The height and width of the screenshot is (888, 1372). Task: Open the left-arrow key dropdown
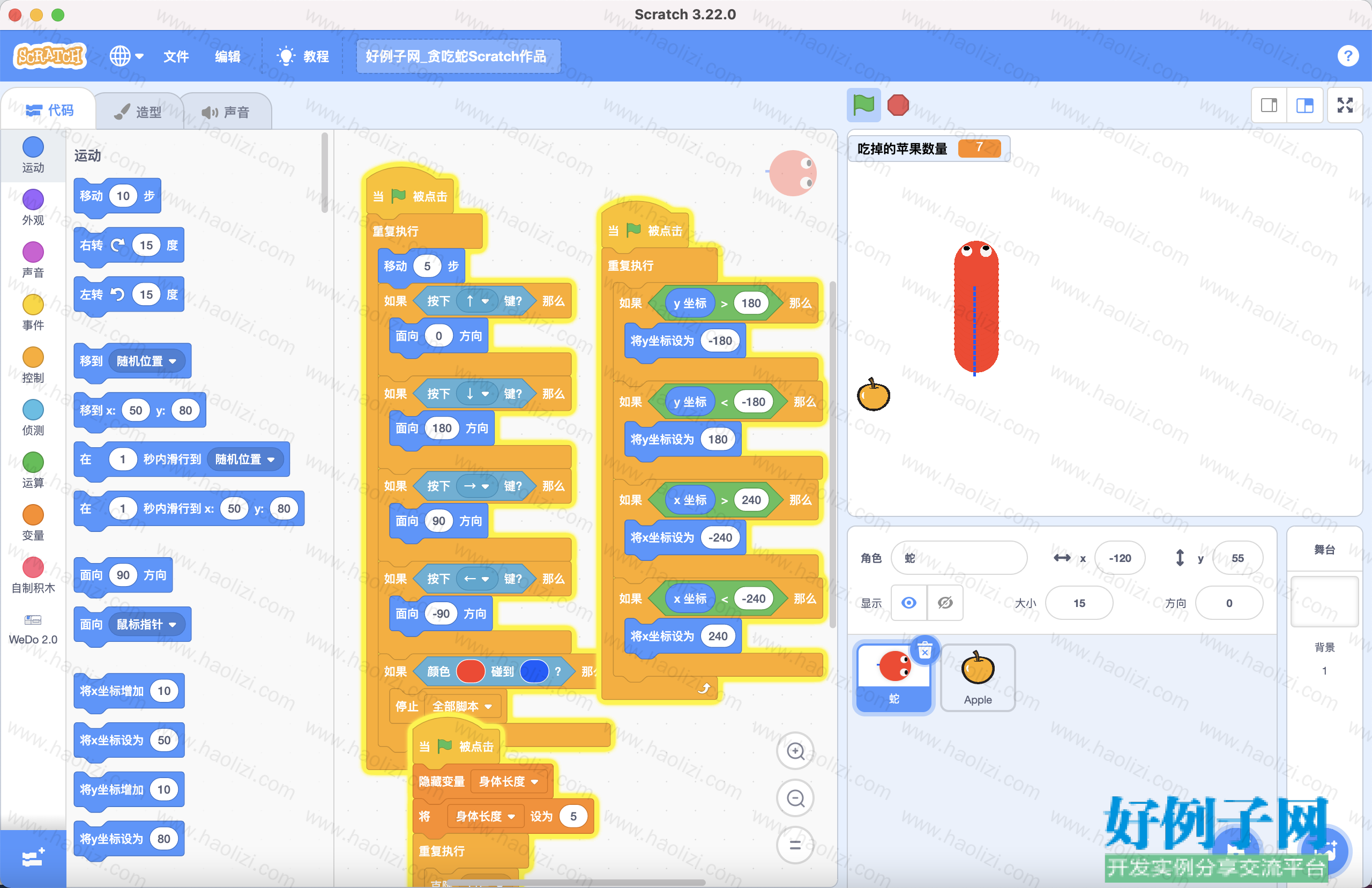[477, 579]
